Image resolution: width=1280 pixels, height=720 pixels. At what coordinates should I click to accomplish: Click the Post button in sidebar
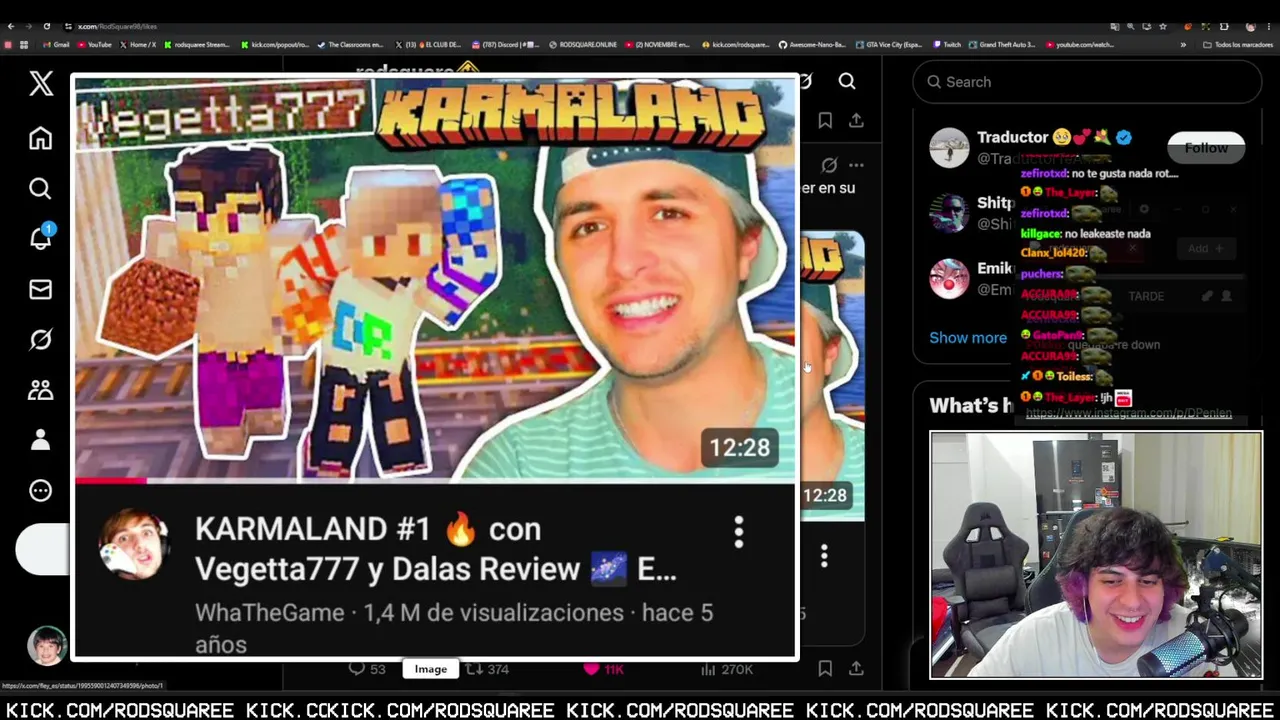42,549
